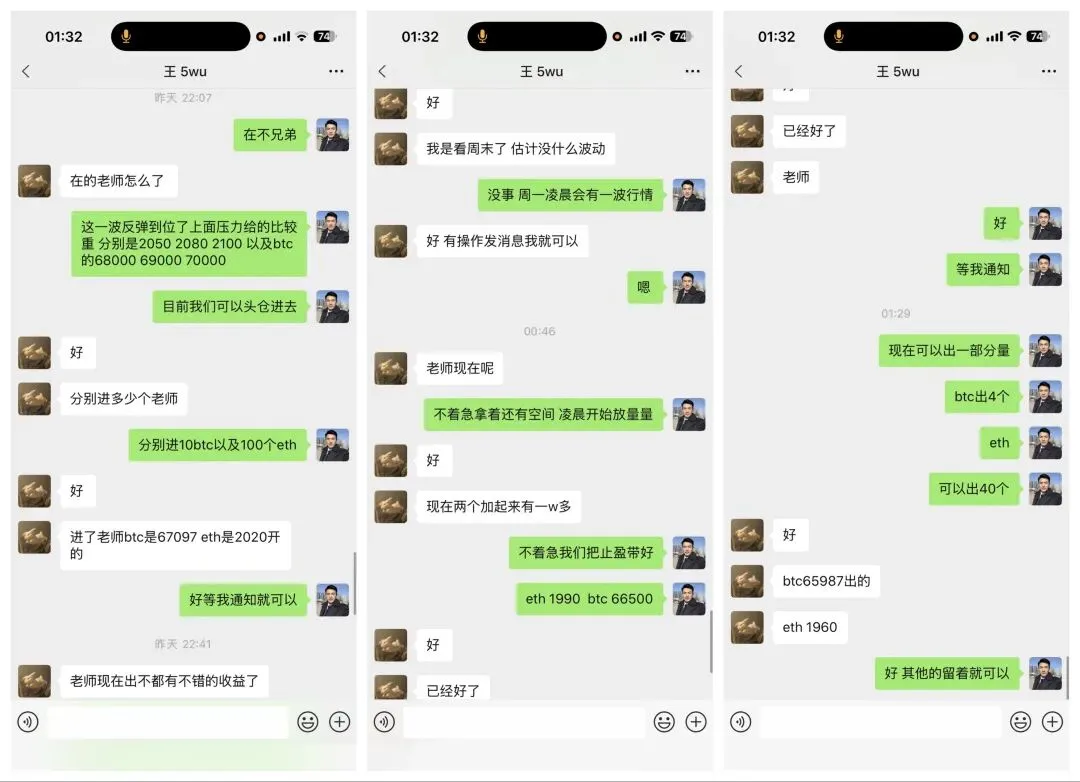1080x782 pixels.
Task: Open emoji picker in right chat panel
Action: pos(1020,721)
